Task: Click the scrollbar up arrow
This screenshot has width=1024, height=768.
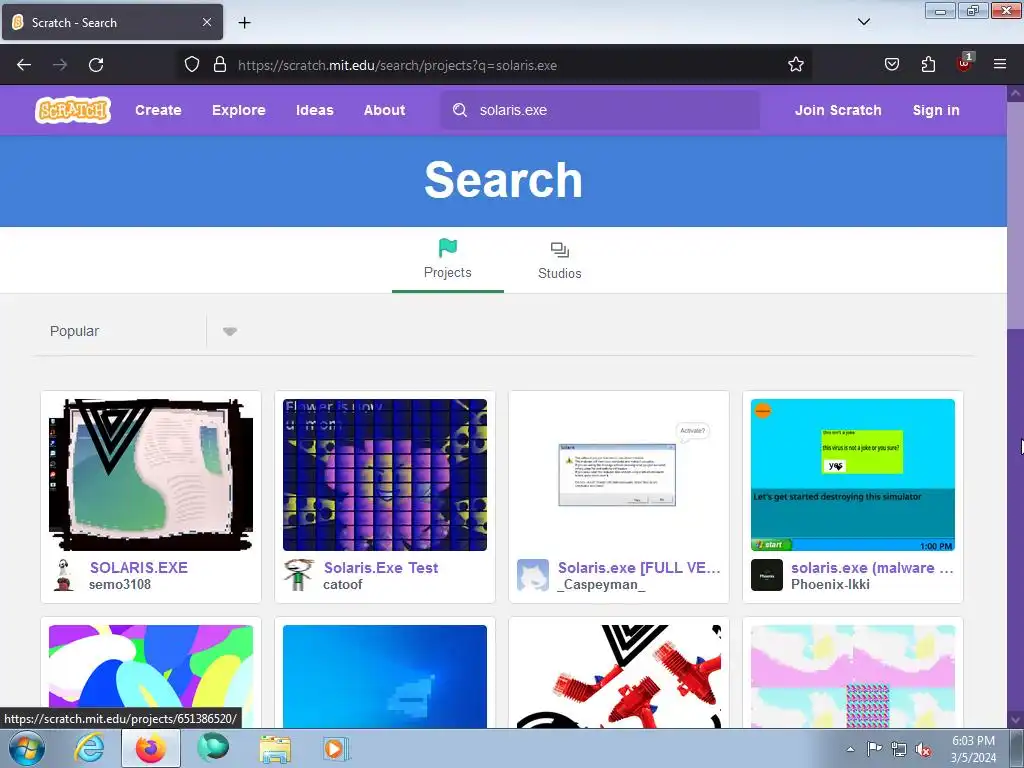Action: point(1016,93)
